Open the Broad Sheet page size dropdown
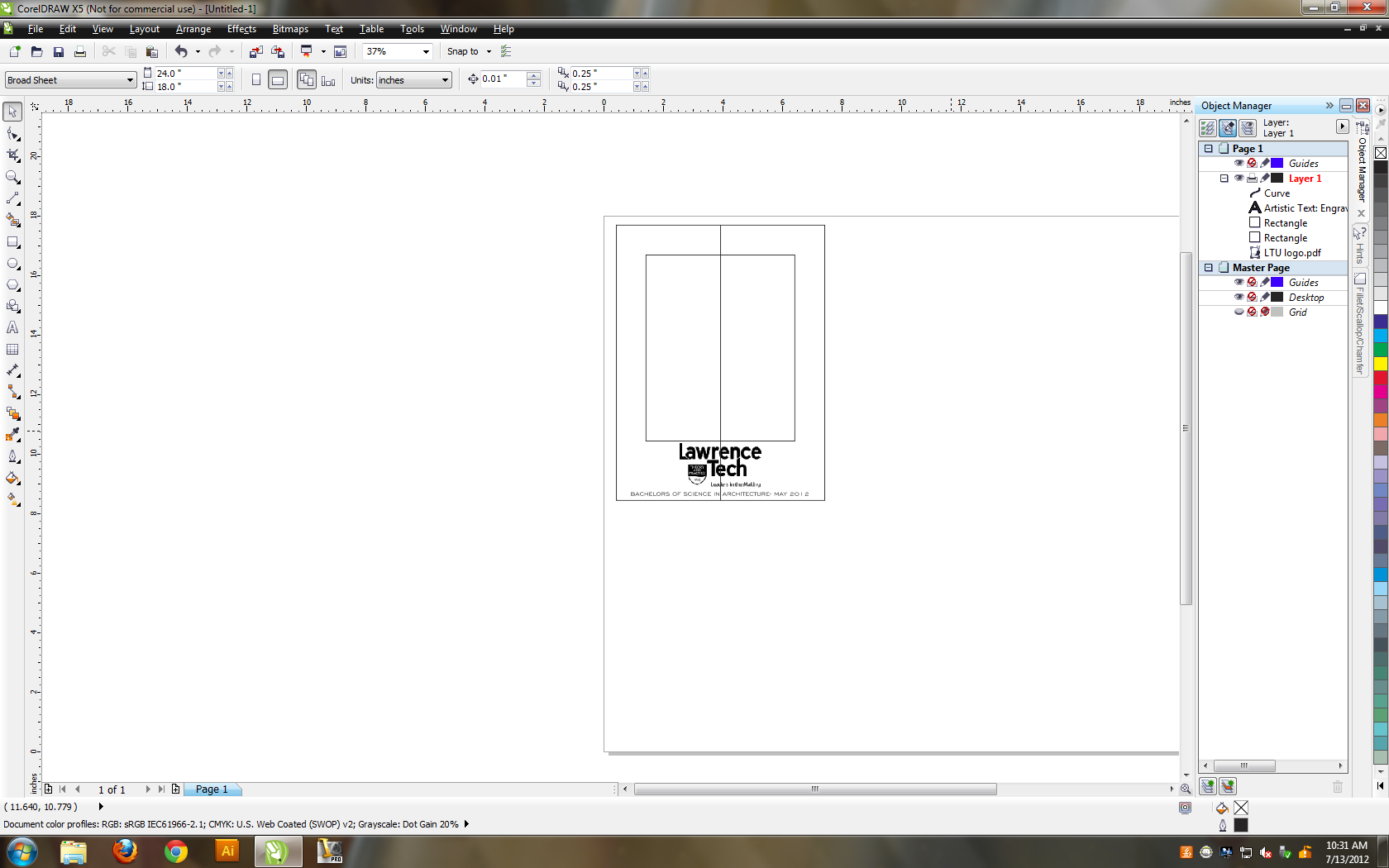1389x868 pixels. (130, 80)
